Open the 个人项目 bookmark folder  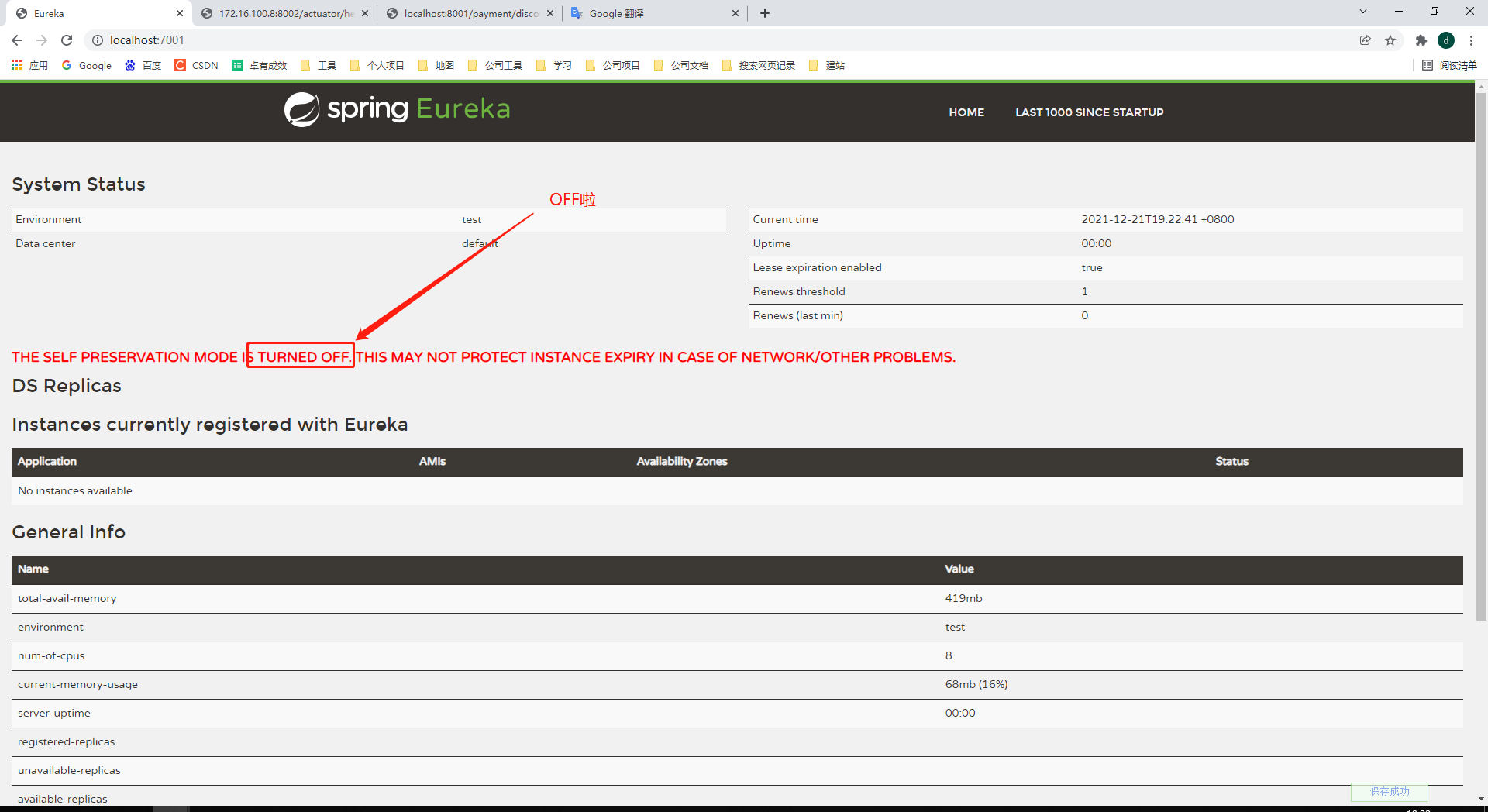pos(377,65)
